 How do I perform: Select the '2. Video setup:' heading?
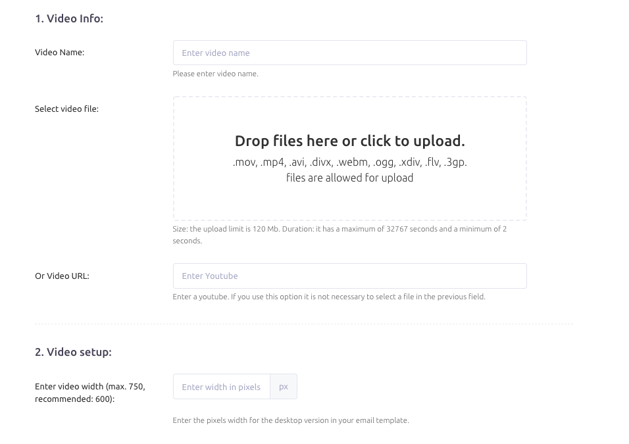73,352
